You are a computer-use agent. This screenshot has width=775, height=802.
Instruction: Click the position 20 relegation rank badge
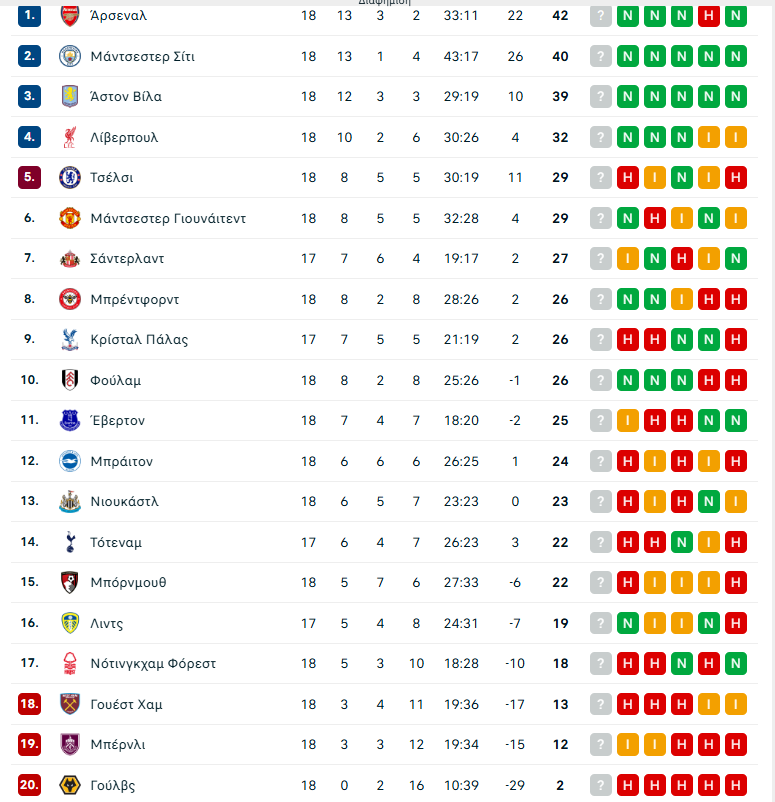pos(29,785)
